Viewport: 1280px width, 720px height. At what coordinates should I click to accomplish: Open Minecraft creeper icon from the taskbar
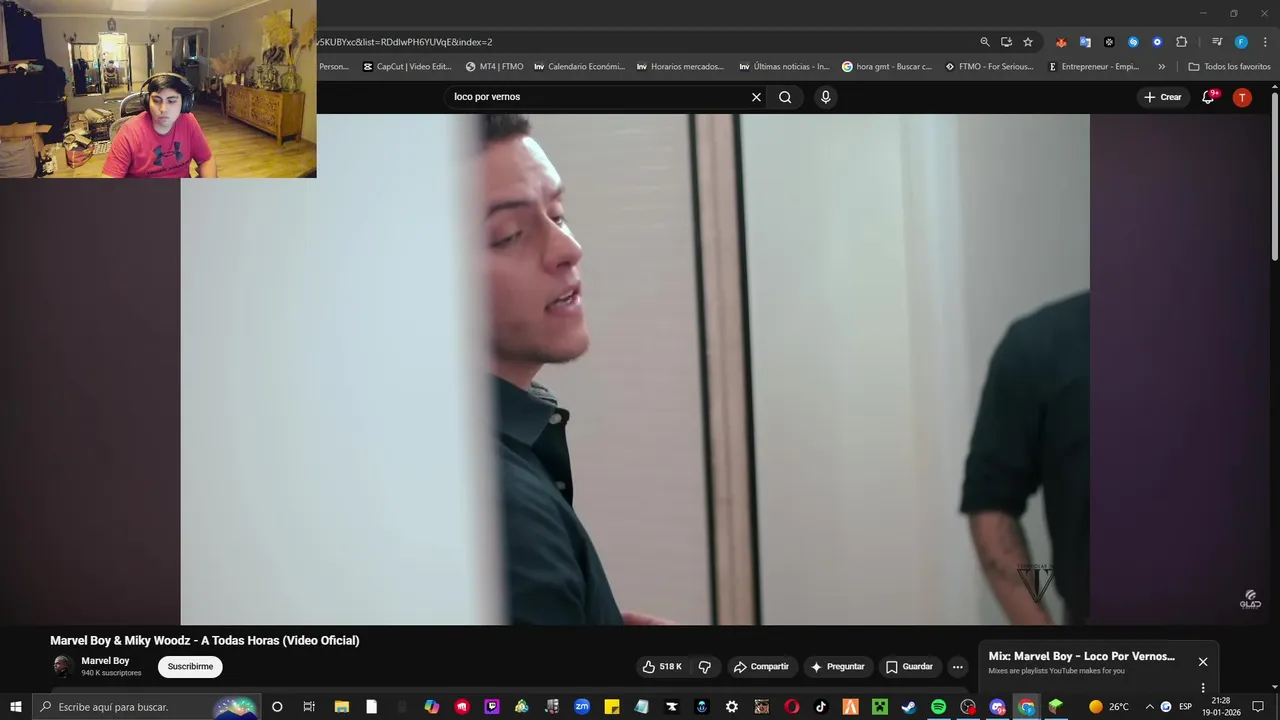(x=880, y=707)
